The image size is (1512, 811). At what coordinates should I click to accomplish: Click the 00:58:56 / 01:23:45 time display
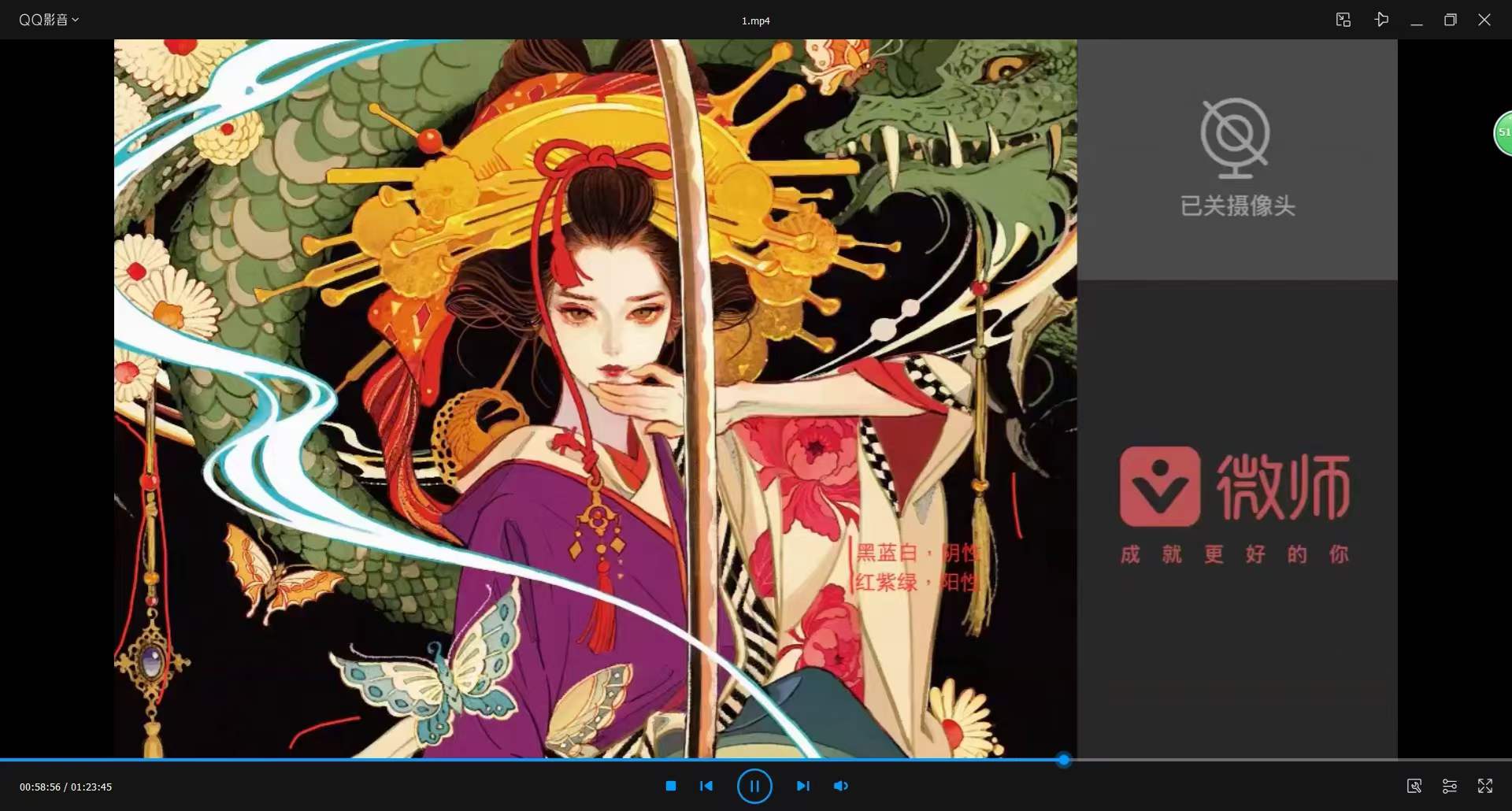point(66,787)
